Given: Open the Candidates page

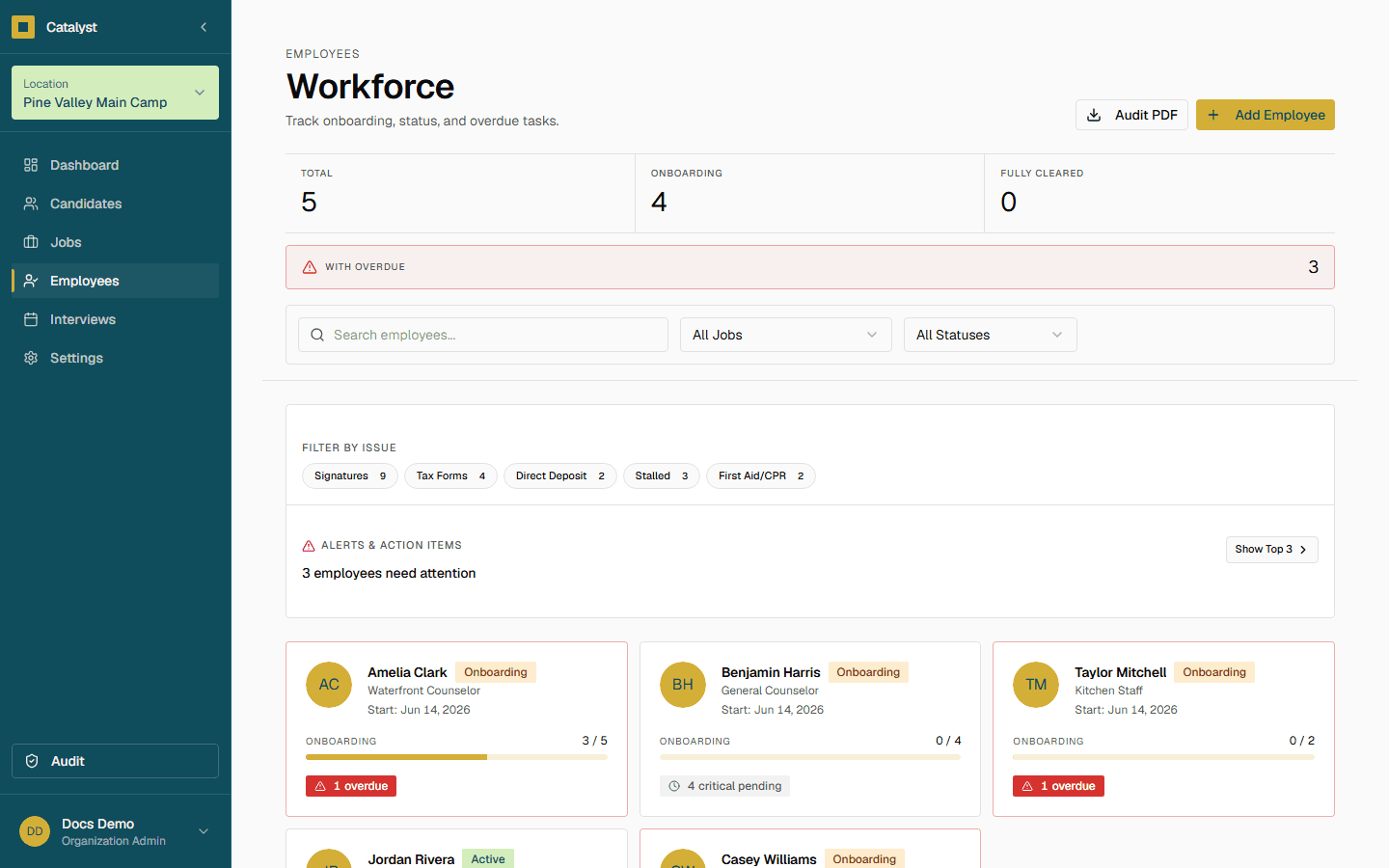Looking at the screenshot, I should [x=115, y=203].
